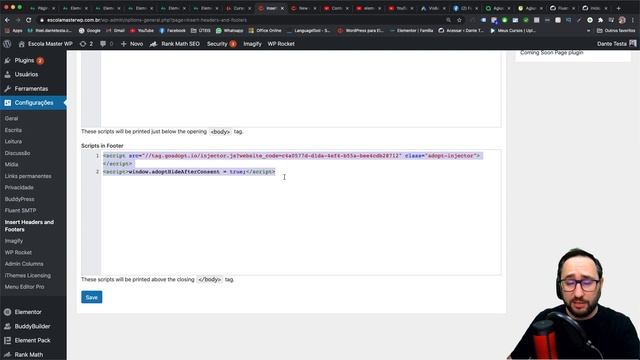Bookmark this page with the star icon
Screen dimensions: 640x360
coord(459,20)
